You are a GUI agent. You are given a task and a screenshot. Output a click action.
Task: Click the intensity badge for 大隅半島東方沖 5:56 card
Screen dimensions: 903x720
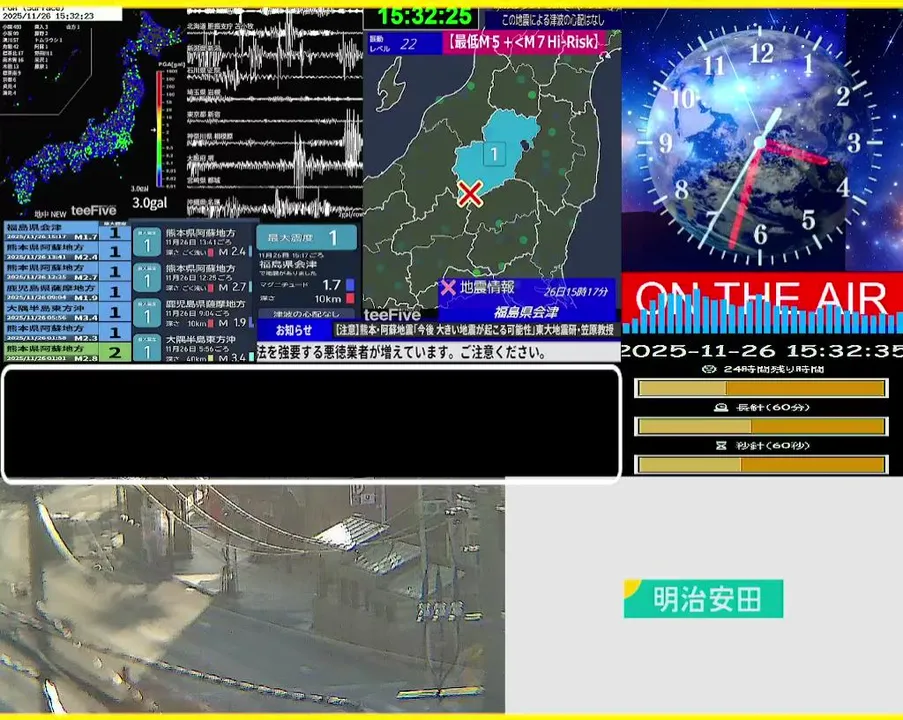tap(147, 347)
